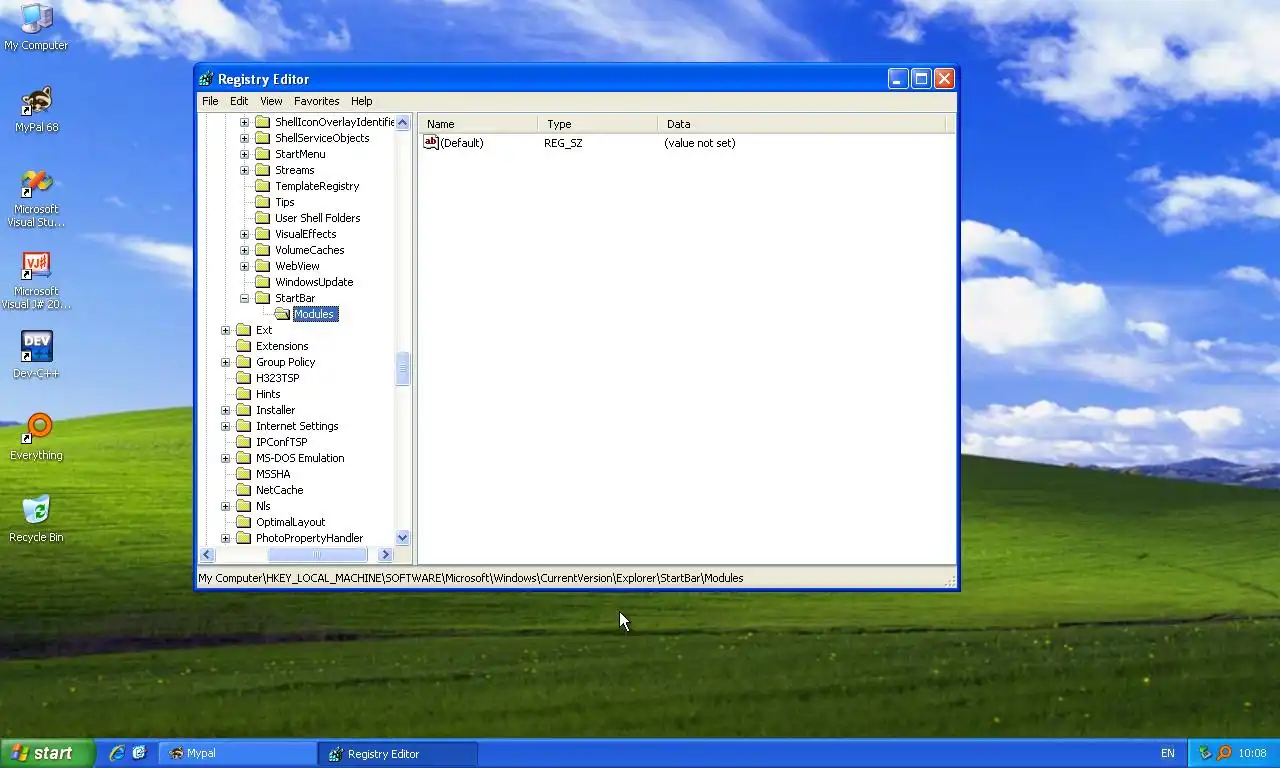
Task: Click the StartBar folder icon
Action: tap(263, 298)
